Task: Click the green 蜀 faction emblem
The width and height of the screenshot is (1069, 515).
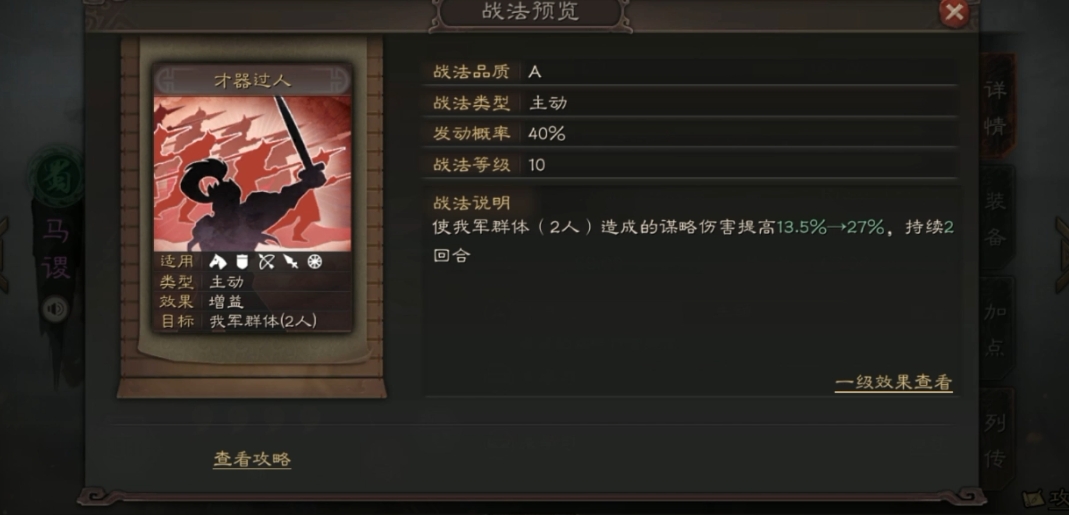Action: point(55,175)
